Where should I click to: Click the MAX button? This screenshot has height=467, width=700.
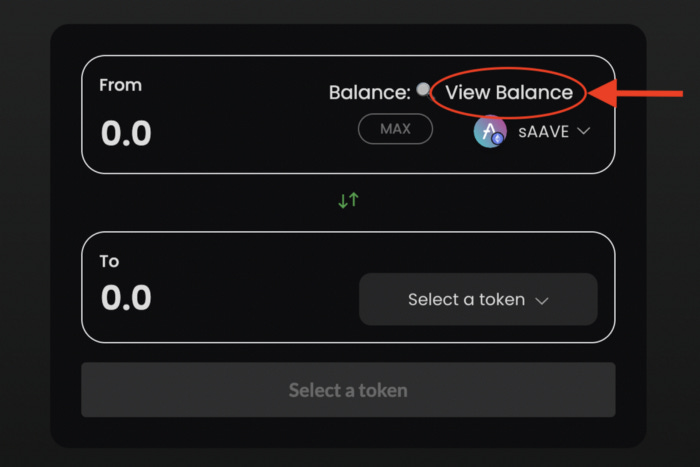tap(395, 129)
